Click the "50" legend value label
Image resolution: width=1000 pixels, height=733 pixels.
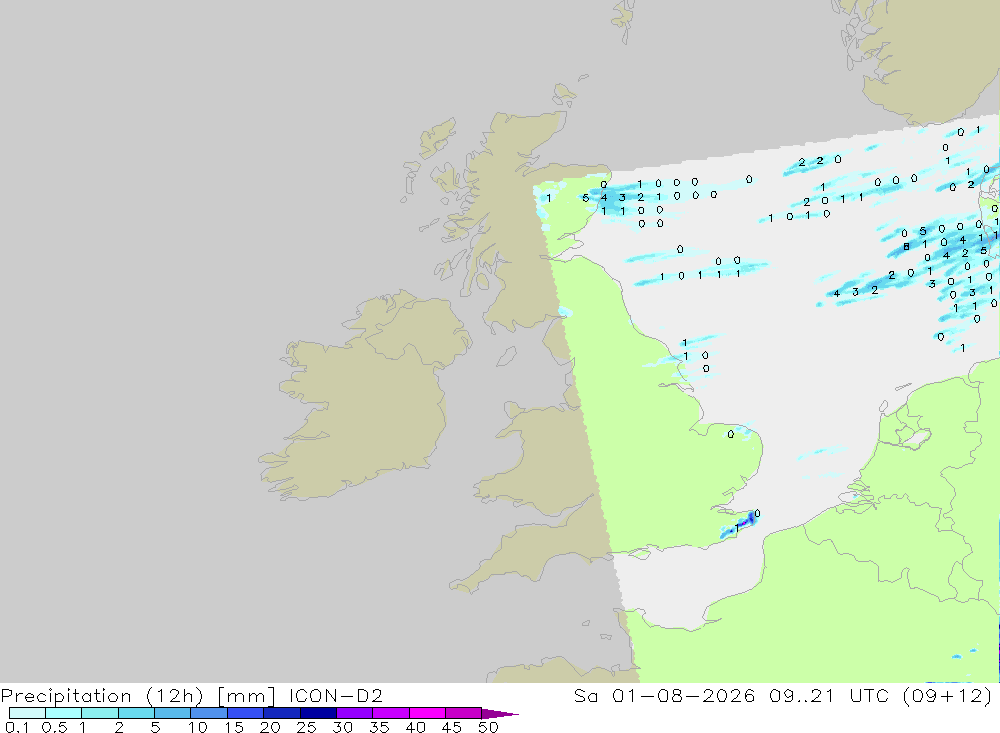click(488, 727)
